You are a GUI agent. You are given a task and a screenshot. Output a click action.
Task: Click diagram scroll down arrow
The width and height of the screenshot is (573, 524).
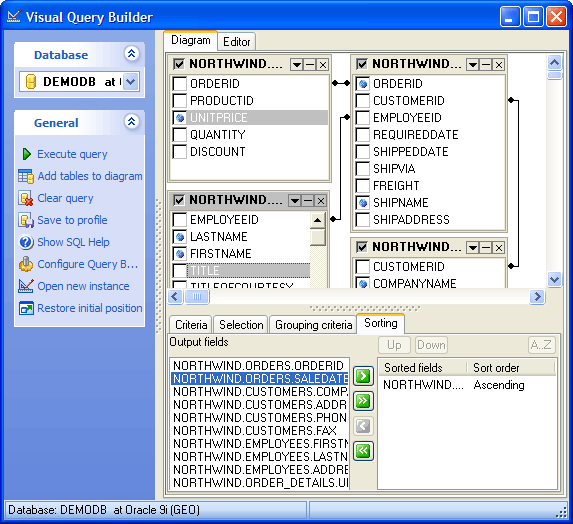(x=555, y=280)
